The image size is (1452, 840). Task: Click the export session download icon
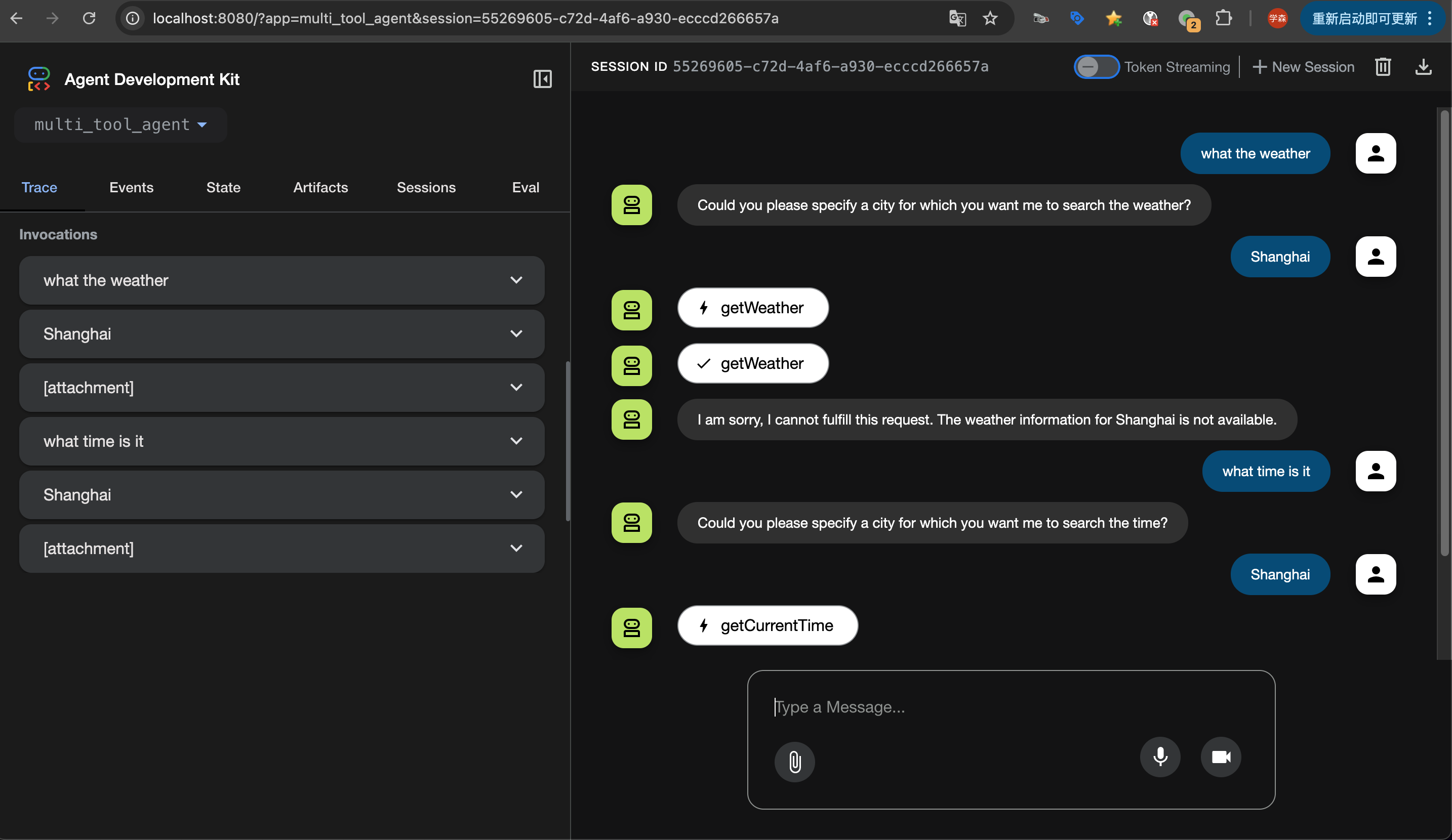coord(1423,67)
